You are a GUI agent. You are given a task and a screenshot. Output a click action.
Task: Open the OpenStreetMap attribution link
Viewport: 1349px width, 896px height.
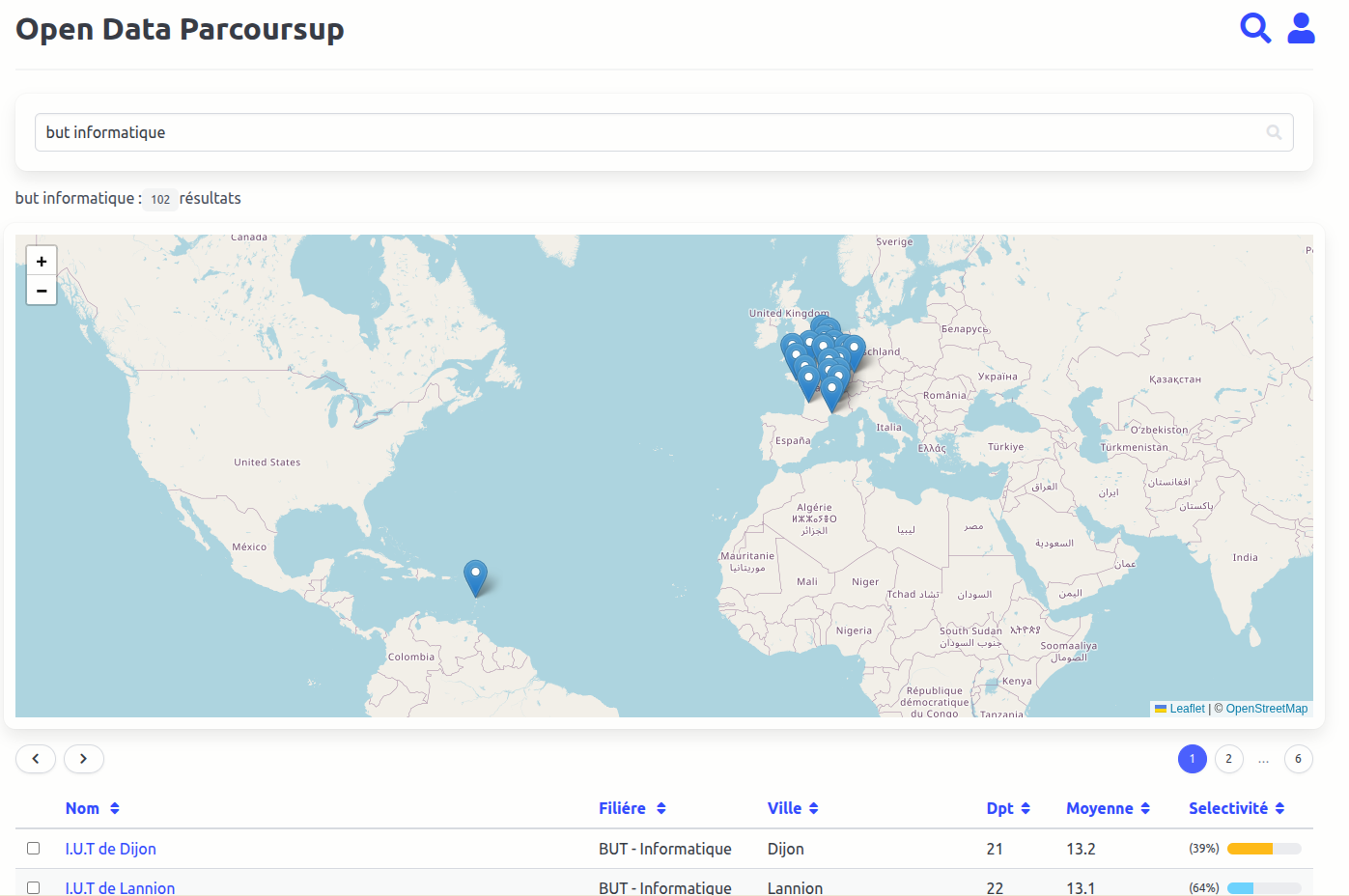pyautogui.click(x=1266, y=709)
